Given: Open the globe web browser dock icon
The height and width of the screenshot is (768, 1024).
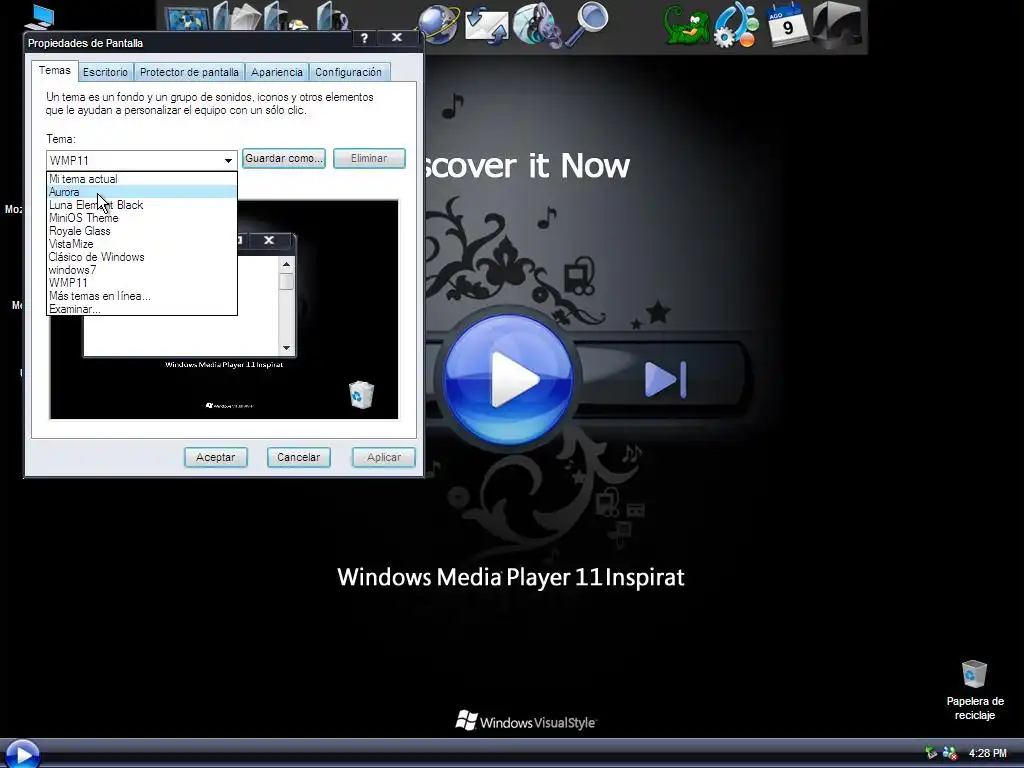Looking at the screenshot, I should point(438,24).
